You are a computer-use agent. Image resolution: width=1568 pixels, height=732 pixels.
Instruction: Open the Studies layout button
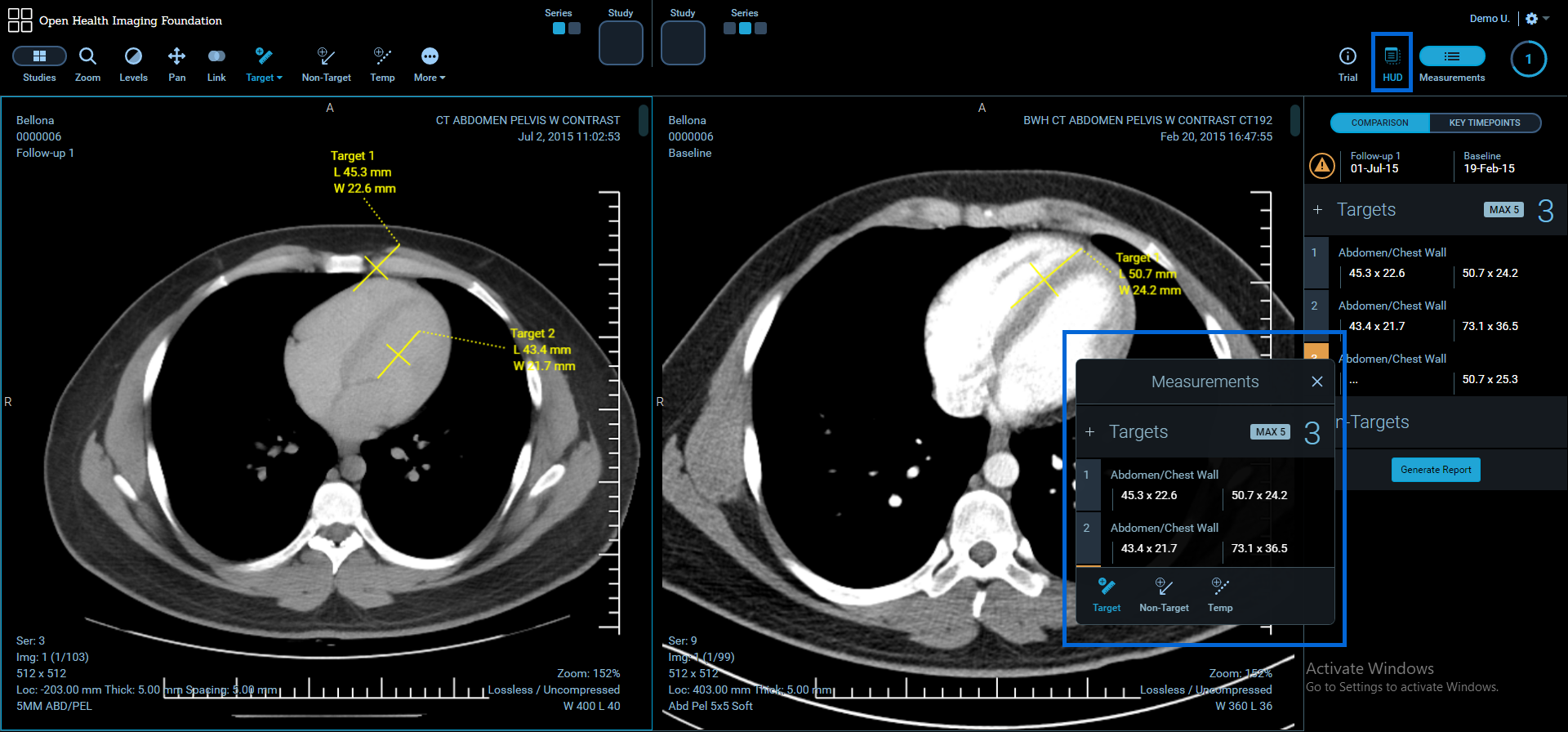click(39, 64)
